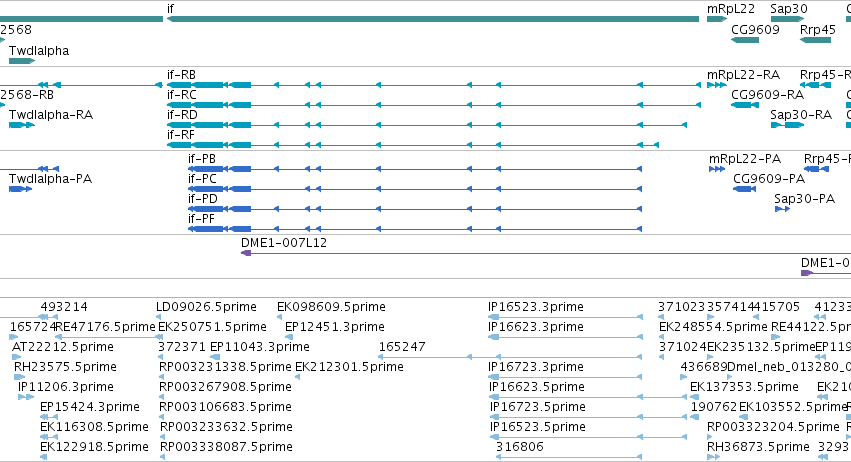Image resolution: width=851 pixels, height=462 pixels.
Task: Open the IP16623.3prime EST label
Action: tap(536, 327)
